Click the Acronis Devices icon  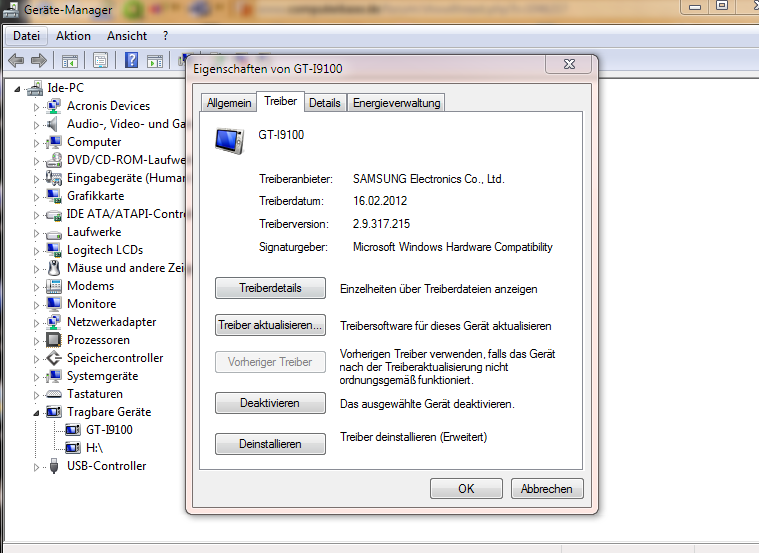53,106
